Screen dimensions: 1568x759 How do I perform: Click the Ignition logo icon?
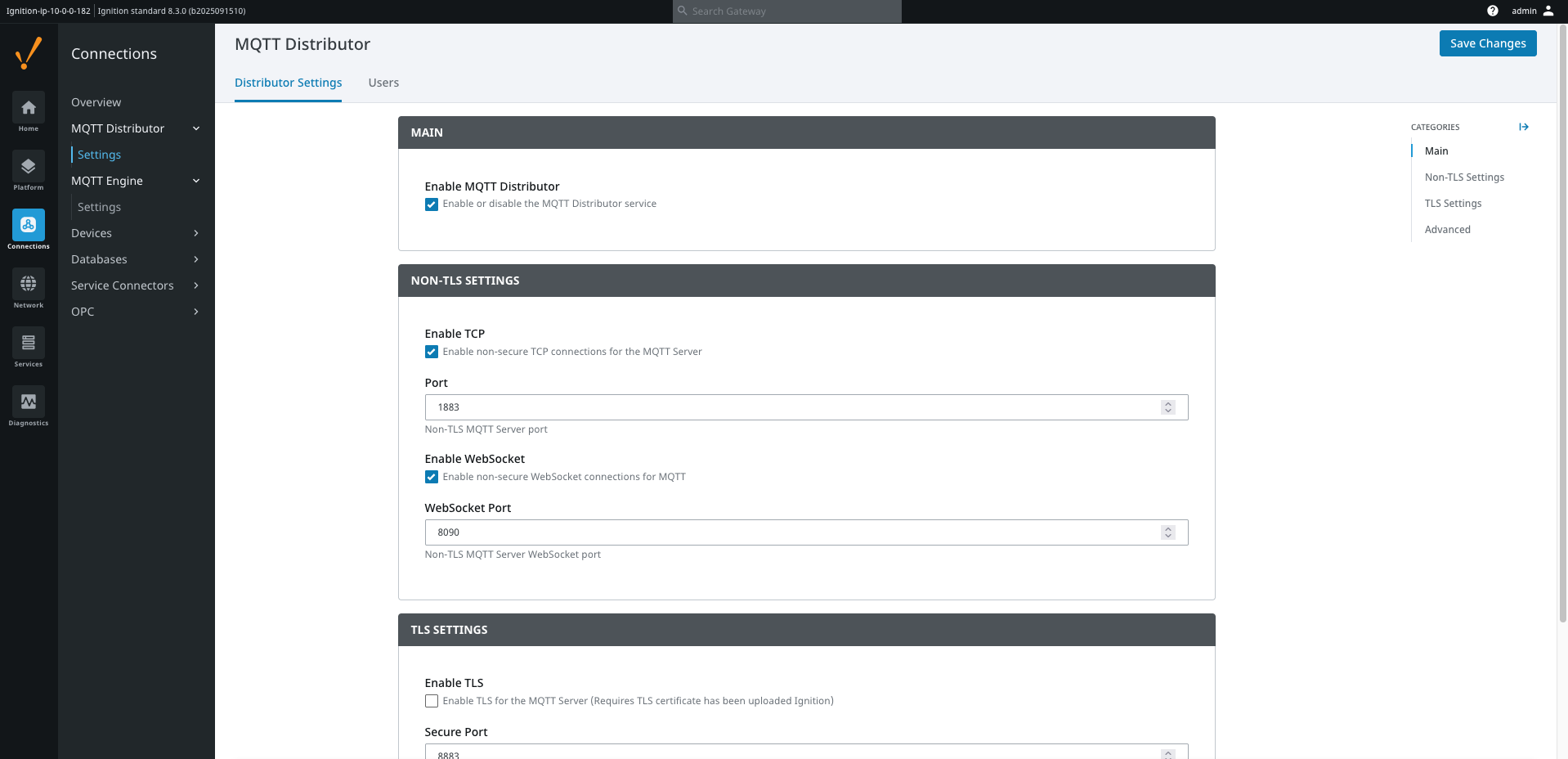point(29,53)
